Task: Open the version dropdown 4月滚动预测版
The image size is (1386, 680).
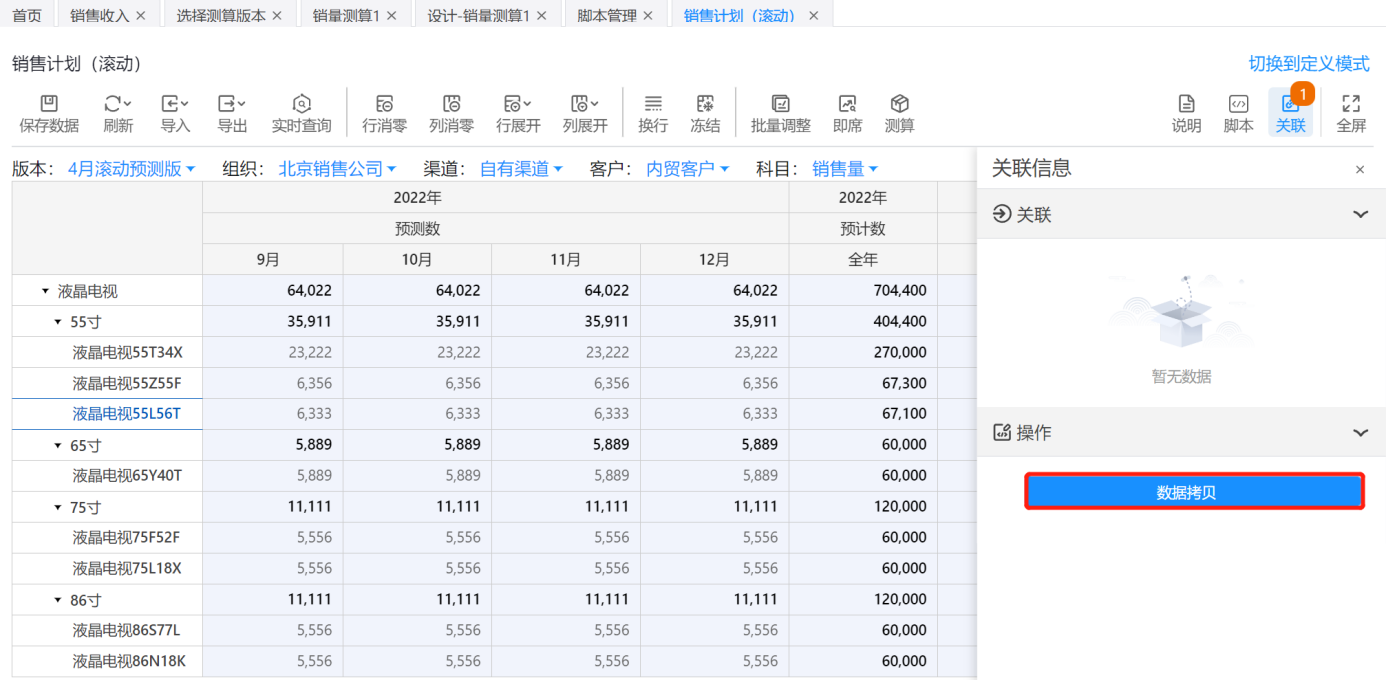Action: click(x=131, y=169)
